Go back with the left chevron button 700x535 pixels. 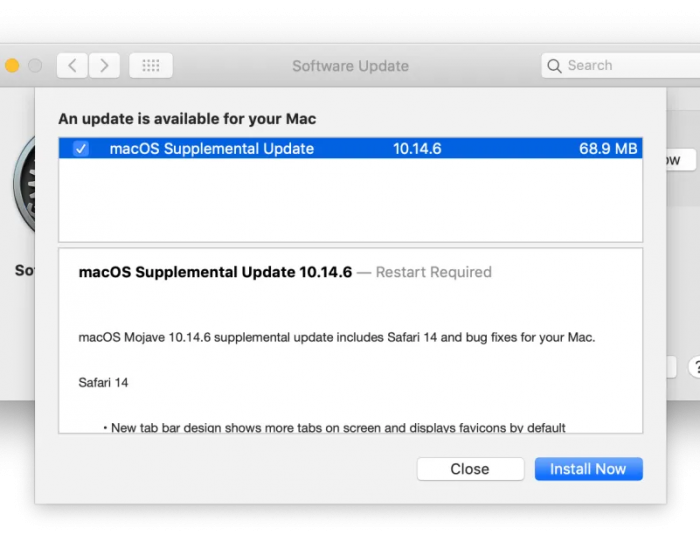(x=72, y=66)
